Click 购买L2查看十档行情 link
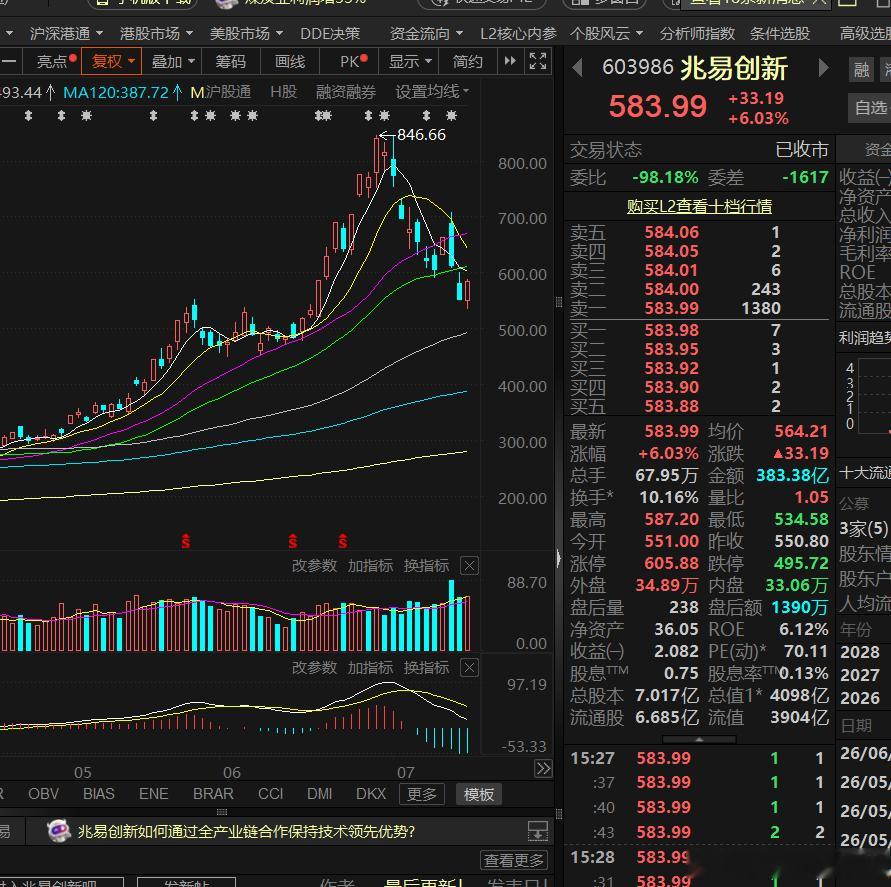891x887 pixels. tap(699, 206)
